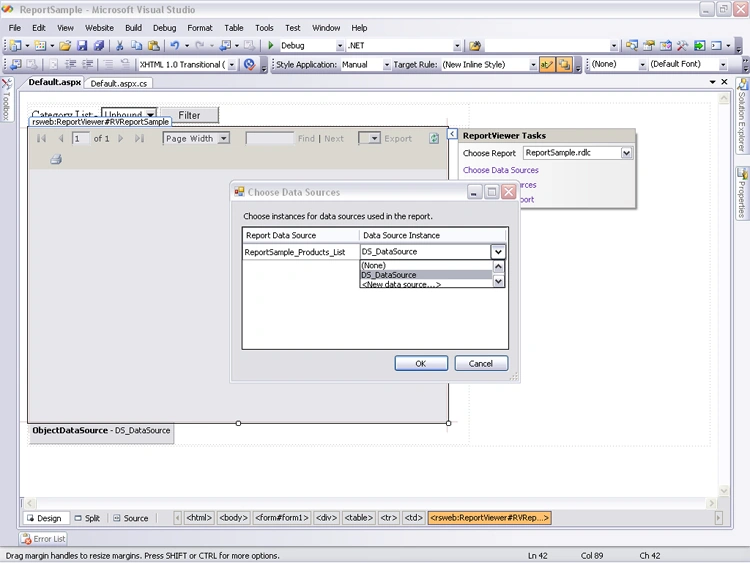Open Solution Explorer from the toolbar icon
This screenshot has height=563, width=750.
point(631,45)
